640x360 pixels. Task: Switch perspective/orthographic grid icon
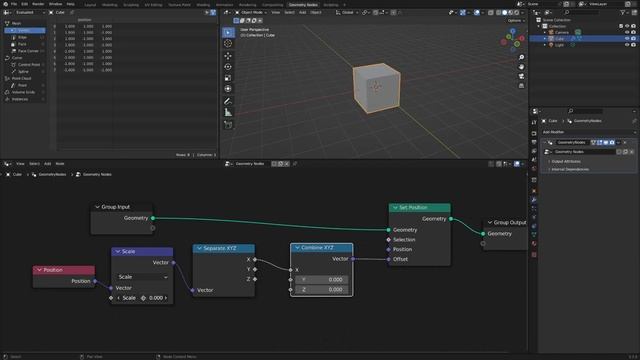(521, 86)
